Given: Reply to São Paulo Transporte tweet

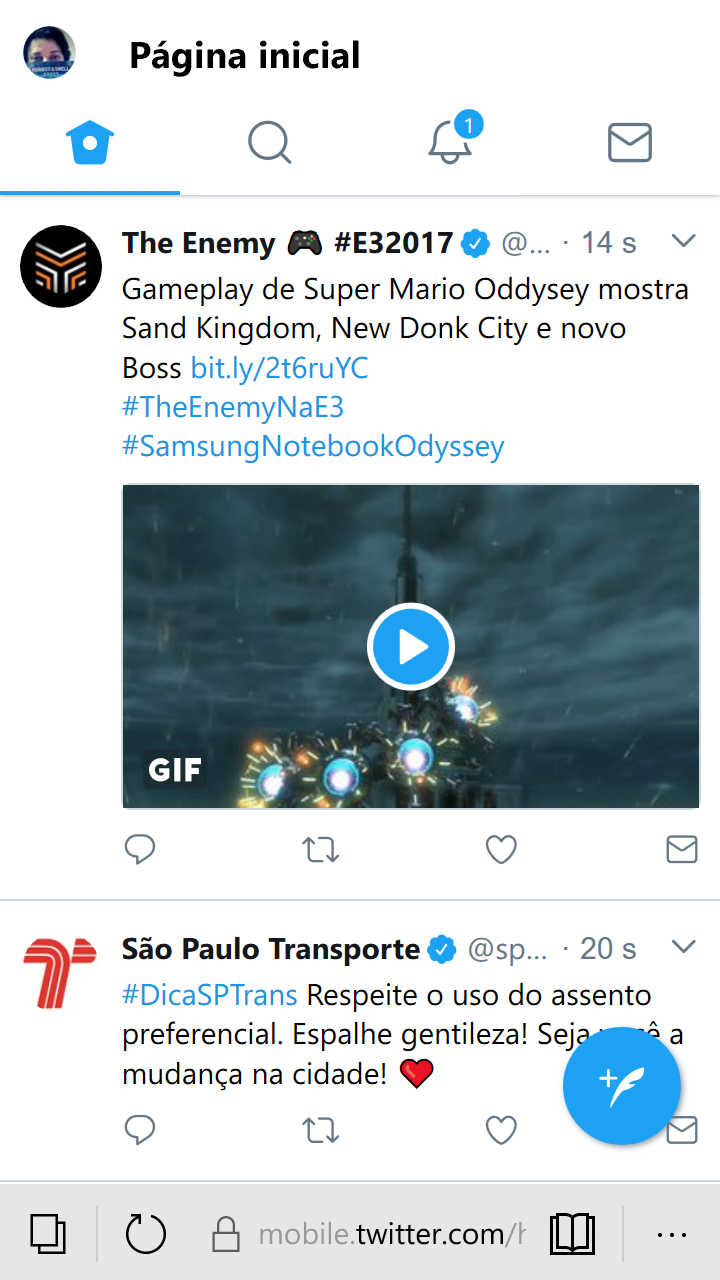Looking at the screenshot, I should [140, 1130].
